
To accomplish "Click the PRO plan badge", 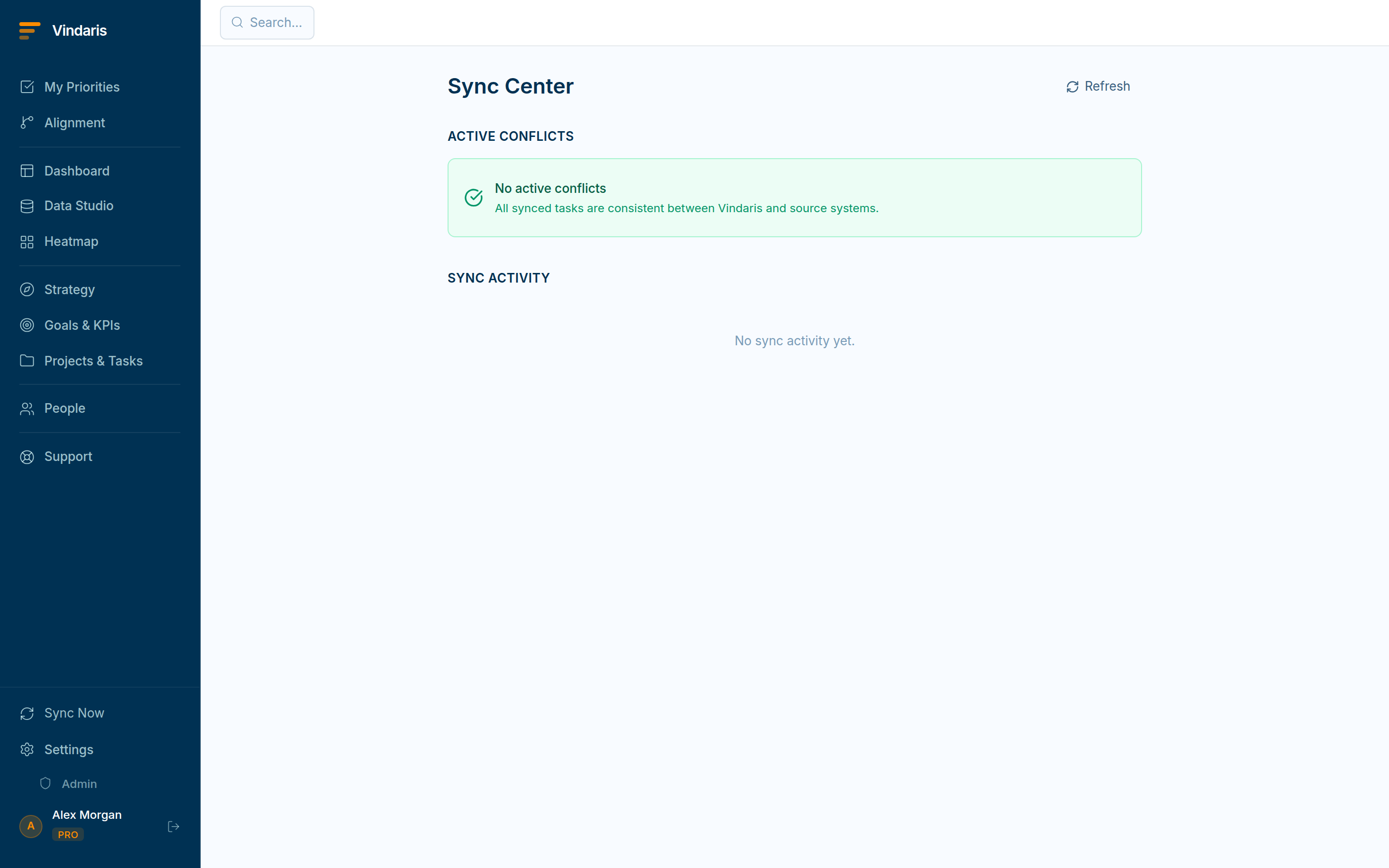I will coord(68,835).
